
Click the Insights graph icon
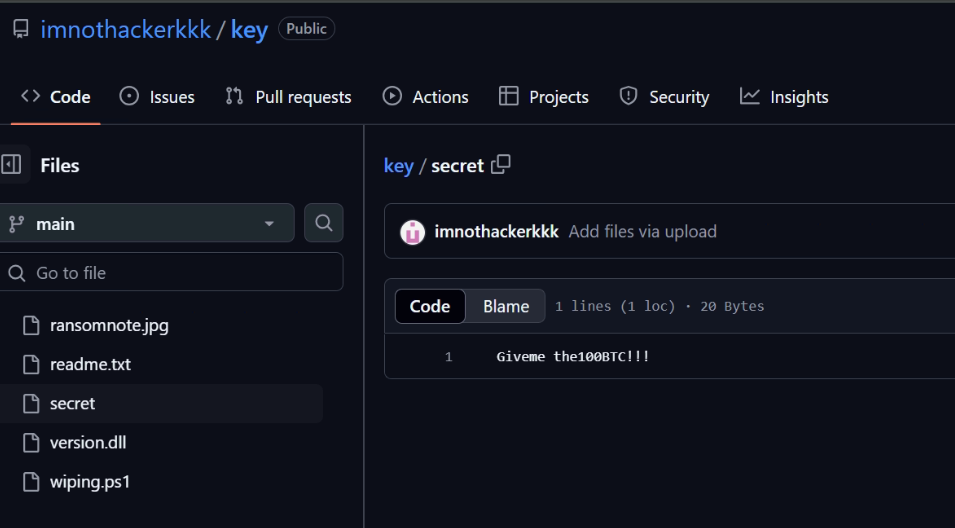pyautogui.click(x=750, y=96)
